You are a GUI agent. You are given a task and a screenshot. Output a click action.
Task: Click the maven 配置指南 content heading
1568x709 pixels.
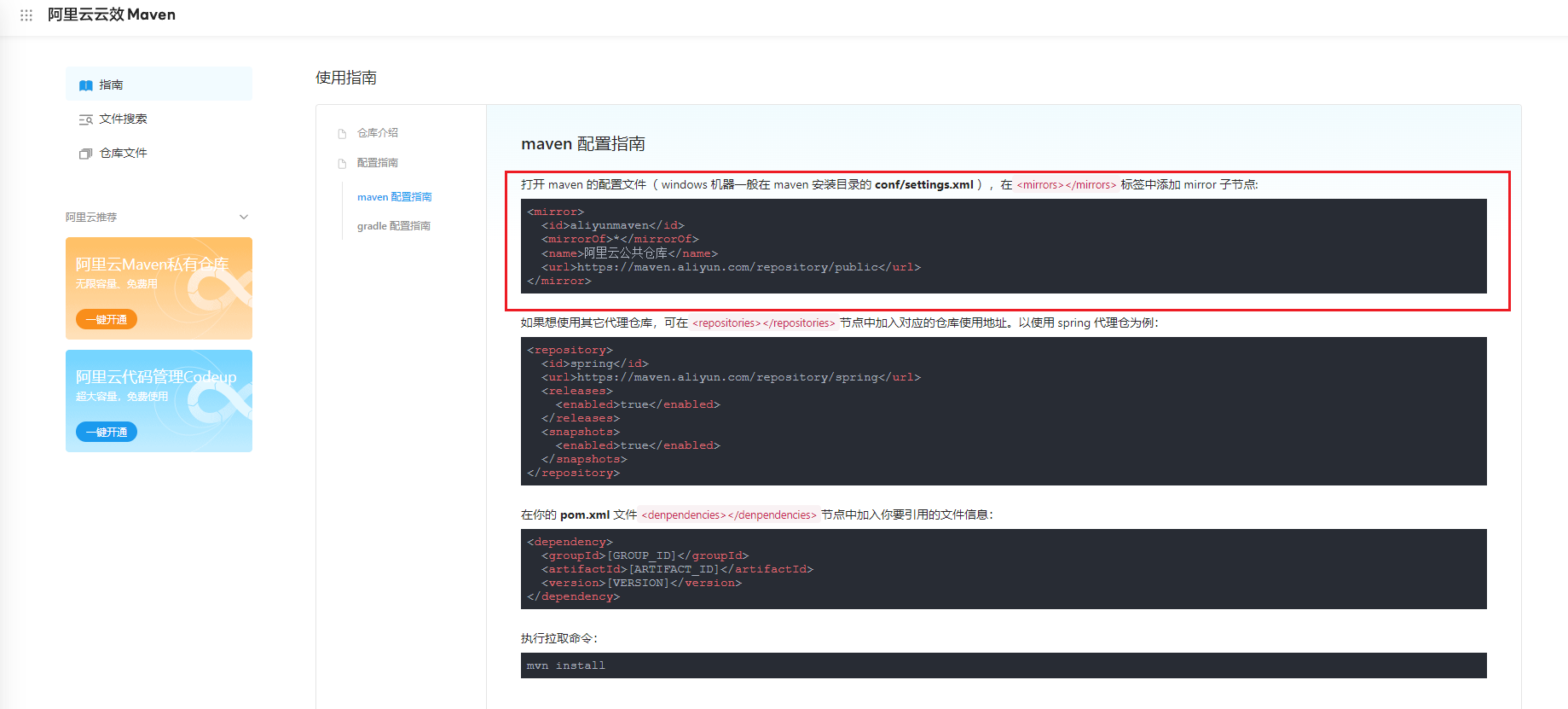click(x=583, y=144)
